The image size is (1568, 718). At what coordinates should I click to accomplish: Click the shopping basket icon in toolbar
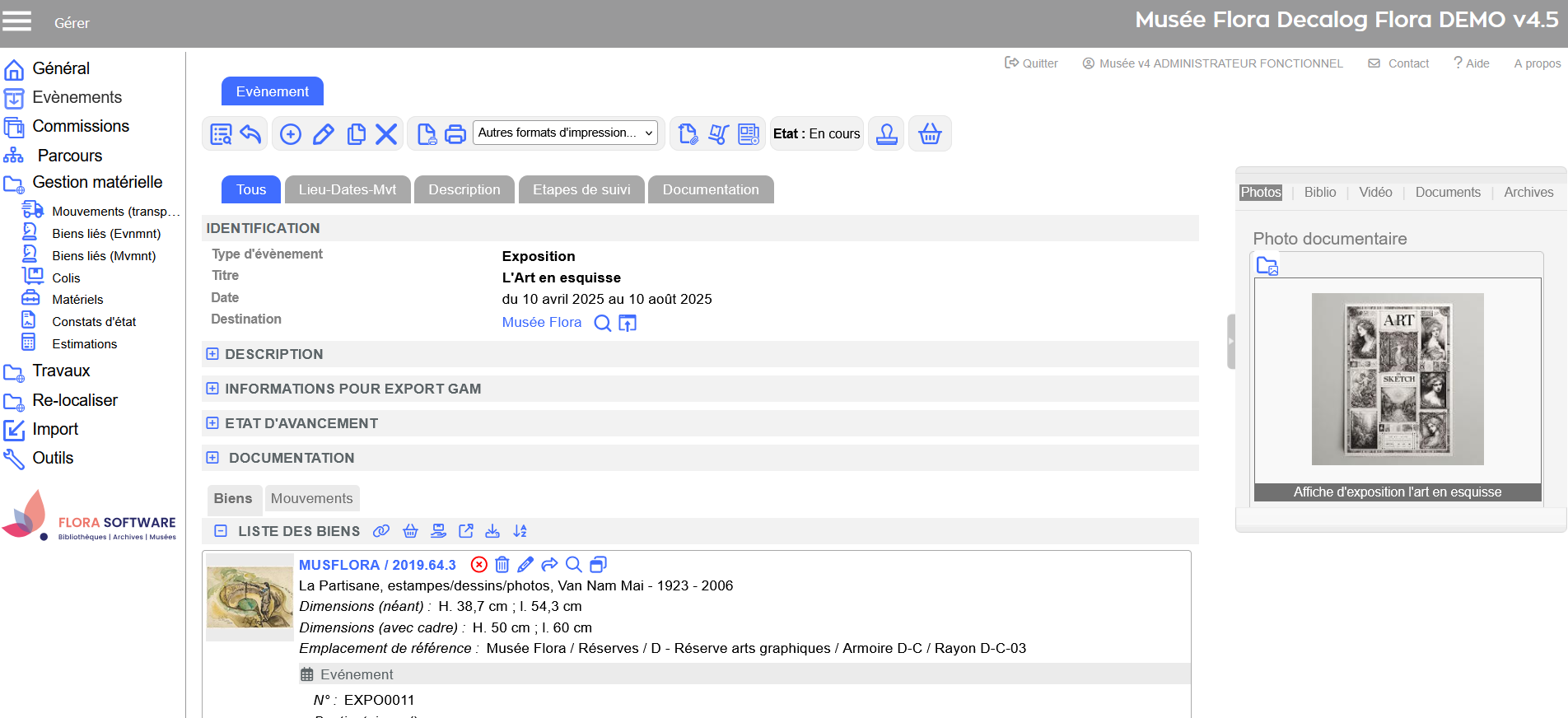[930, 134]
